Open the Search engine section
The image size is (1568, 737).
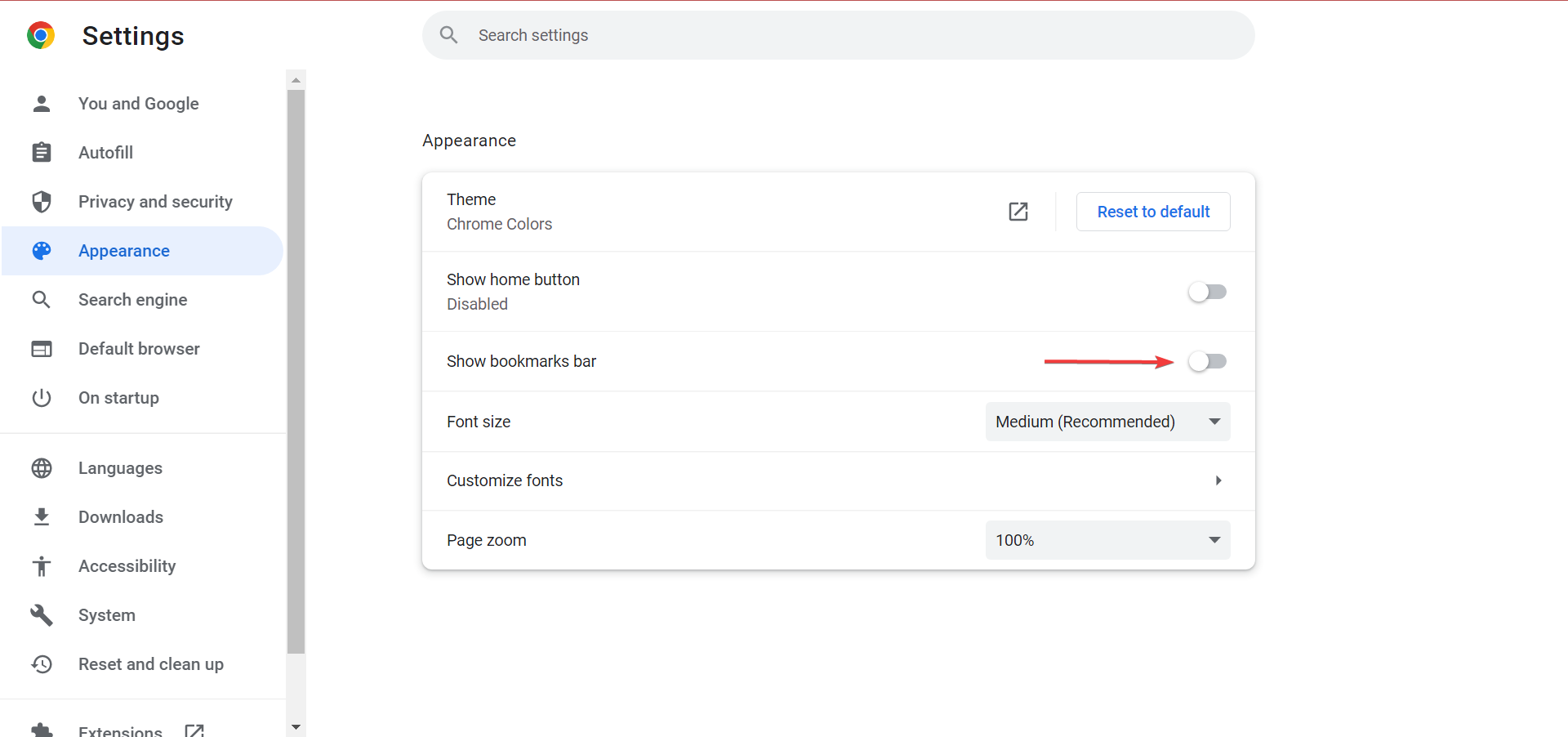point(133,300)
